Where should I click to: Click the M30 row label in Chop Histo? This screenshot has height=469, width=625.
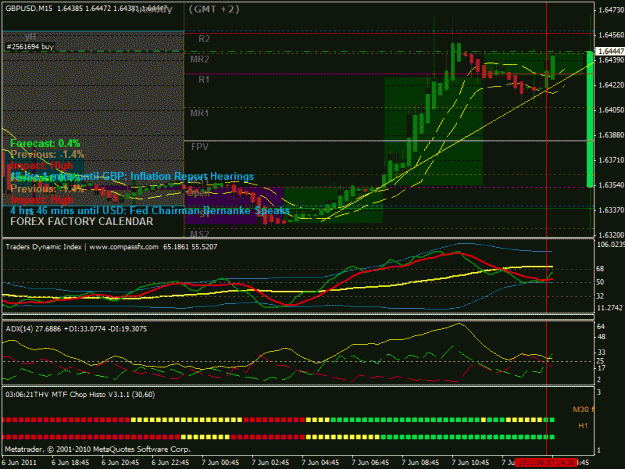(x=583, y=409)
